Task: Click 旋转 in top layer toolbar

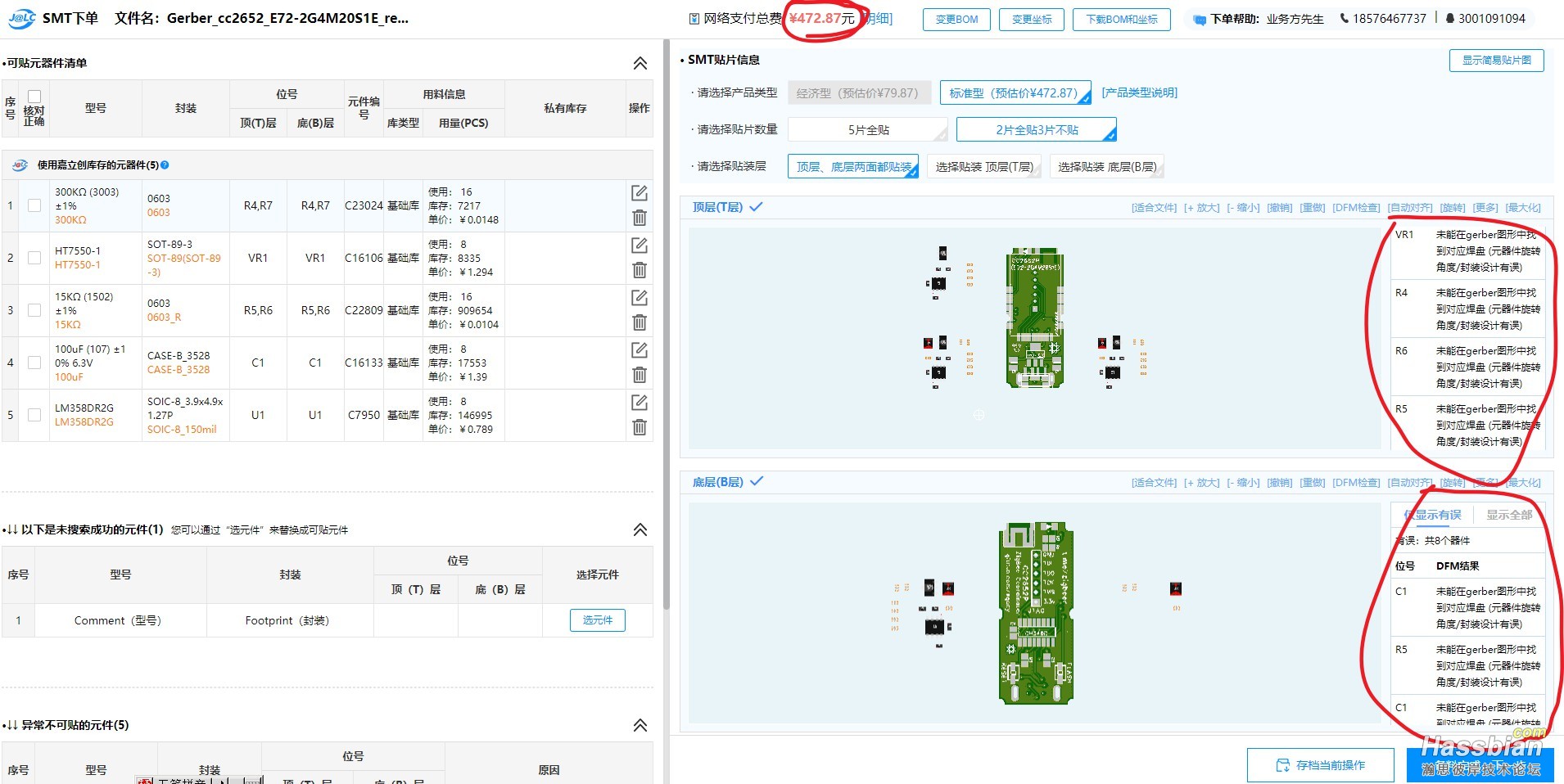Action: tap(1453, 208)
